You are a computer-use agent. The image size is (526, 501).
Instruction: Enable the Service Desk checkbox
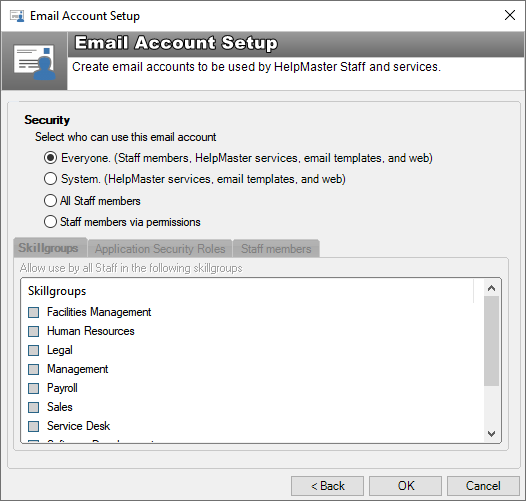pos(34,426)
